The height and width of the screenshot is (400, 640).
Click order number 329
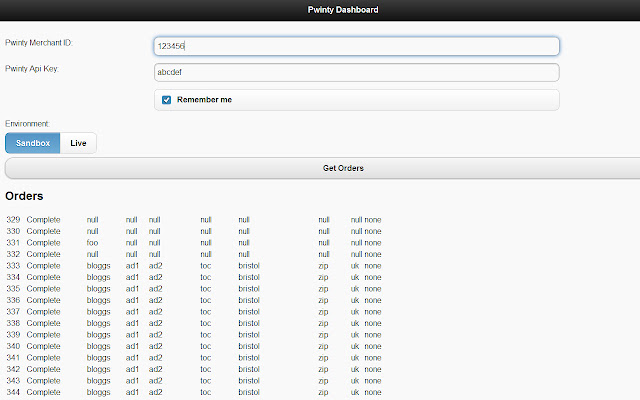click(13, 220)
